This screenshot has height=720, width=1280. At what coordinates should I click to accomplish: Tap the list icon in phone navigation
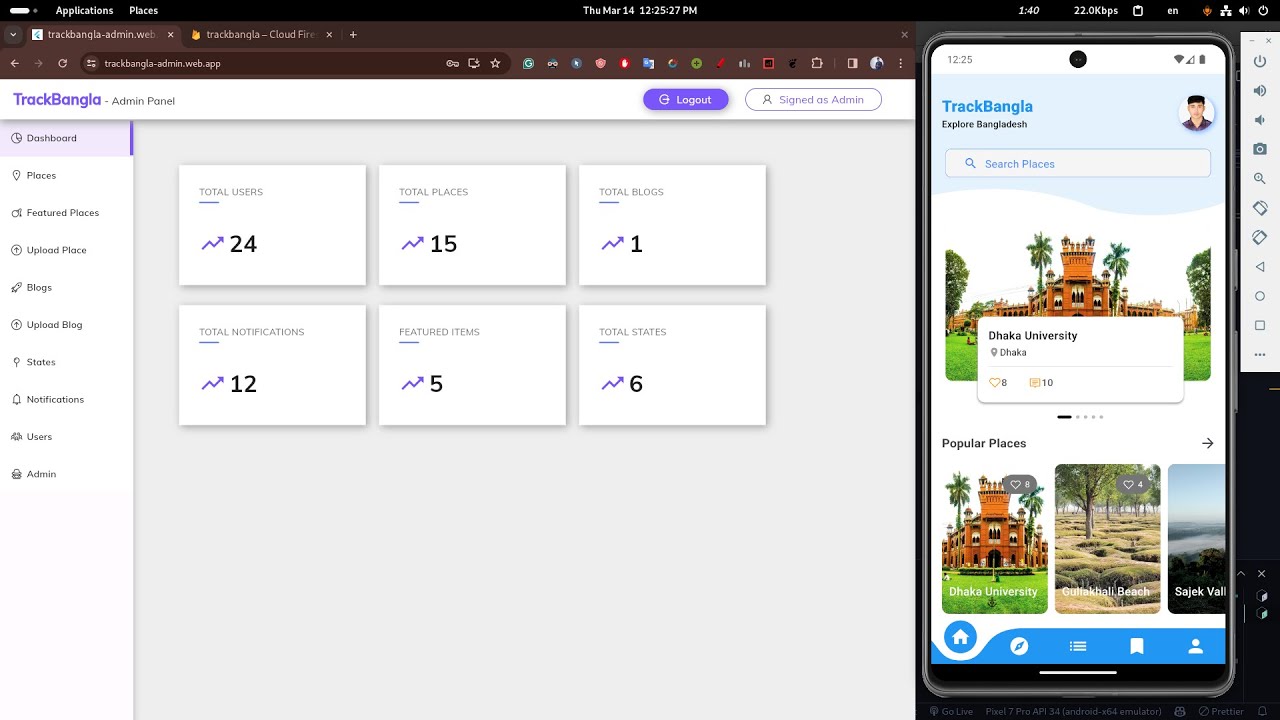(1078, 647)
